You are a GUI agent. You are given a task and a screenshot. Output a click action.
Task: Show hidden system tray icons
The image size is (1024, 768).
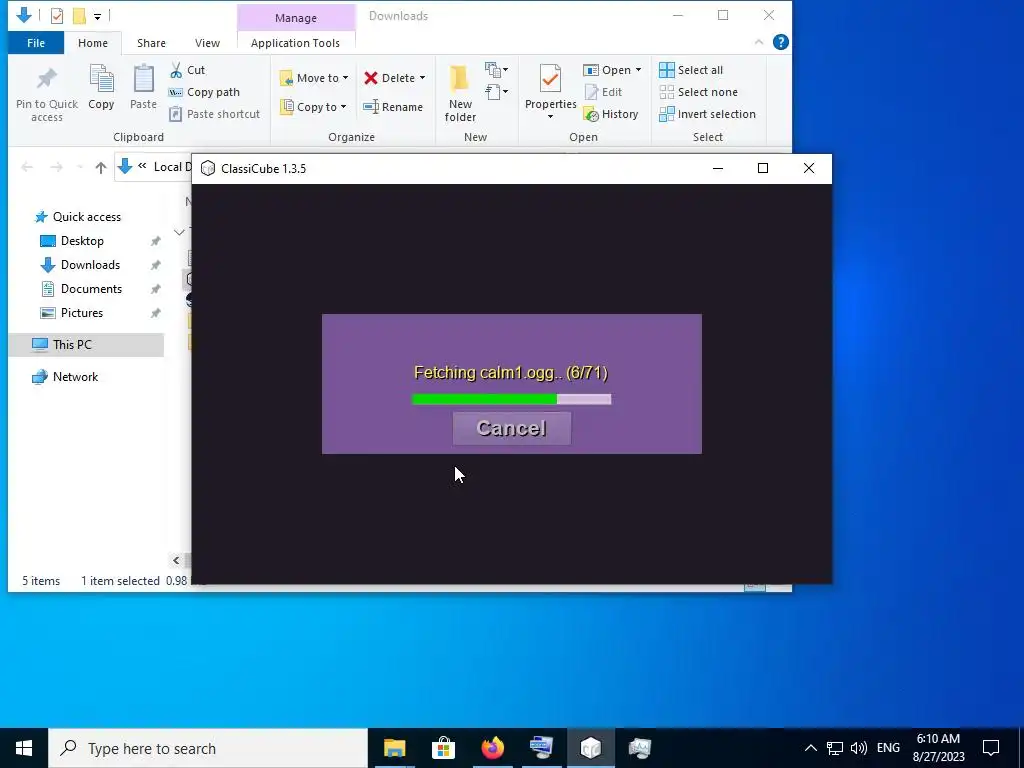(810, 748)
